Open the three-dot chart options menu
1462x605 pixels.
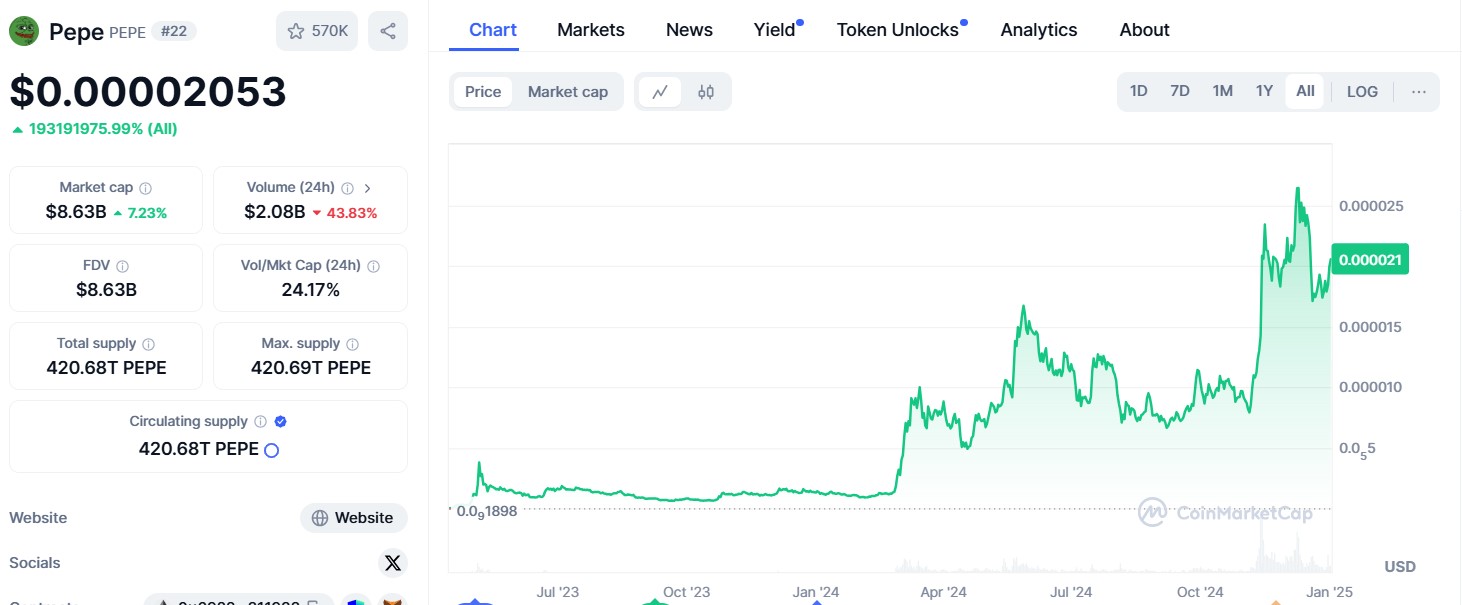(x=1419, y=92)
